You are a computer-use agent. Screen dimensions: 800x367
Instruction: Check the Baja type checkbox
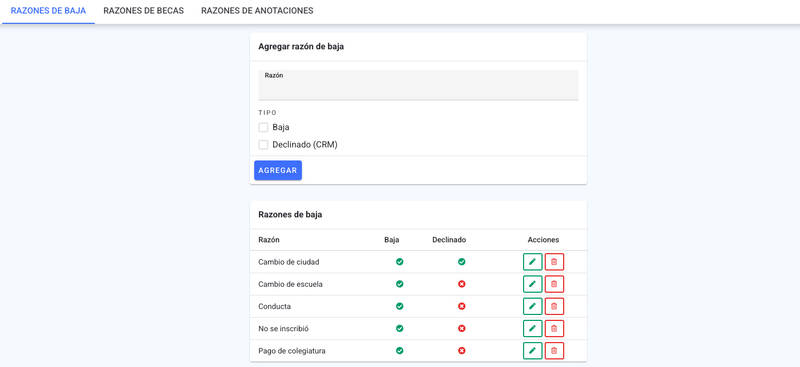(263, 128)
